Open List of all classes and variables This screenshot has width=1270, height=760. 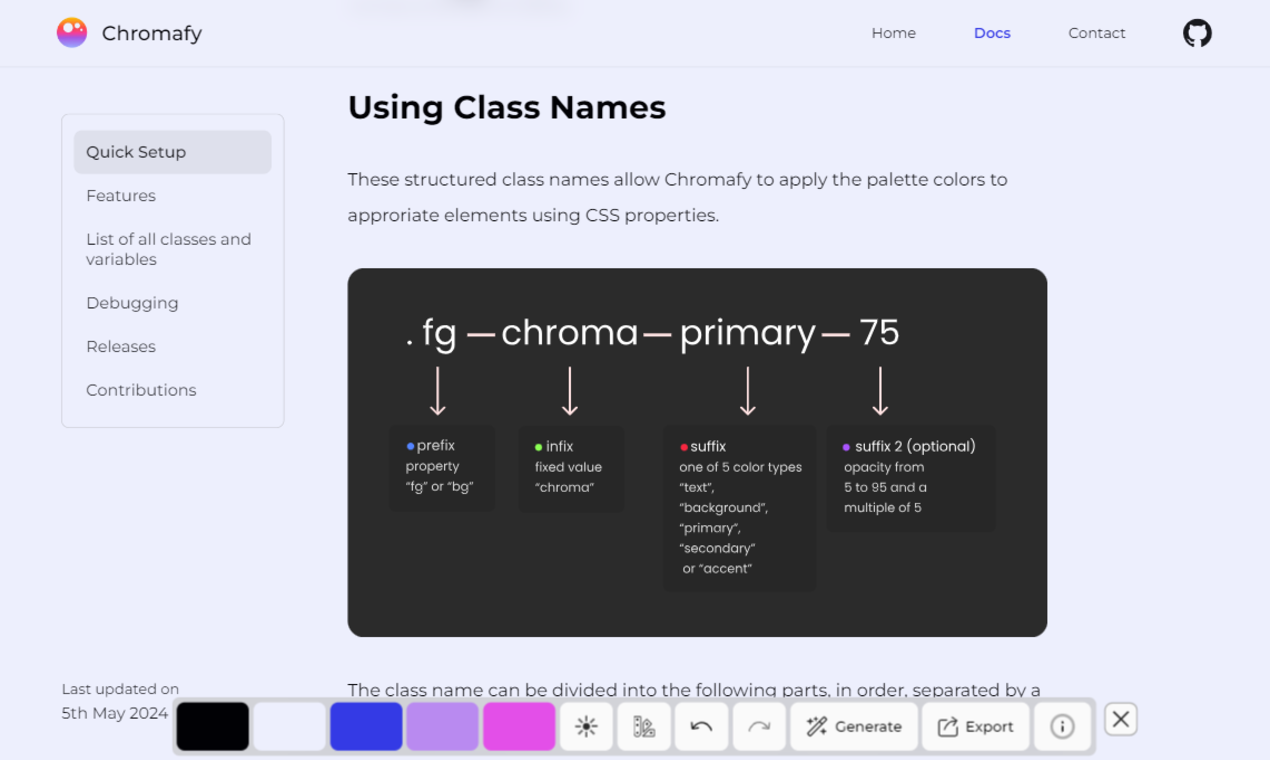tap(169, 249)
